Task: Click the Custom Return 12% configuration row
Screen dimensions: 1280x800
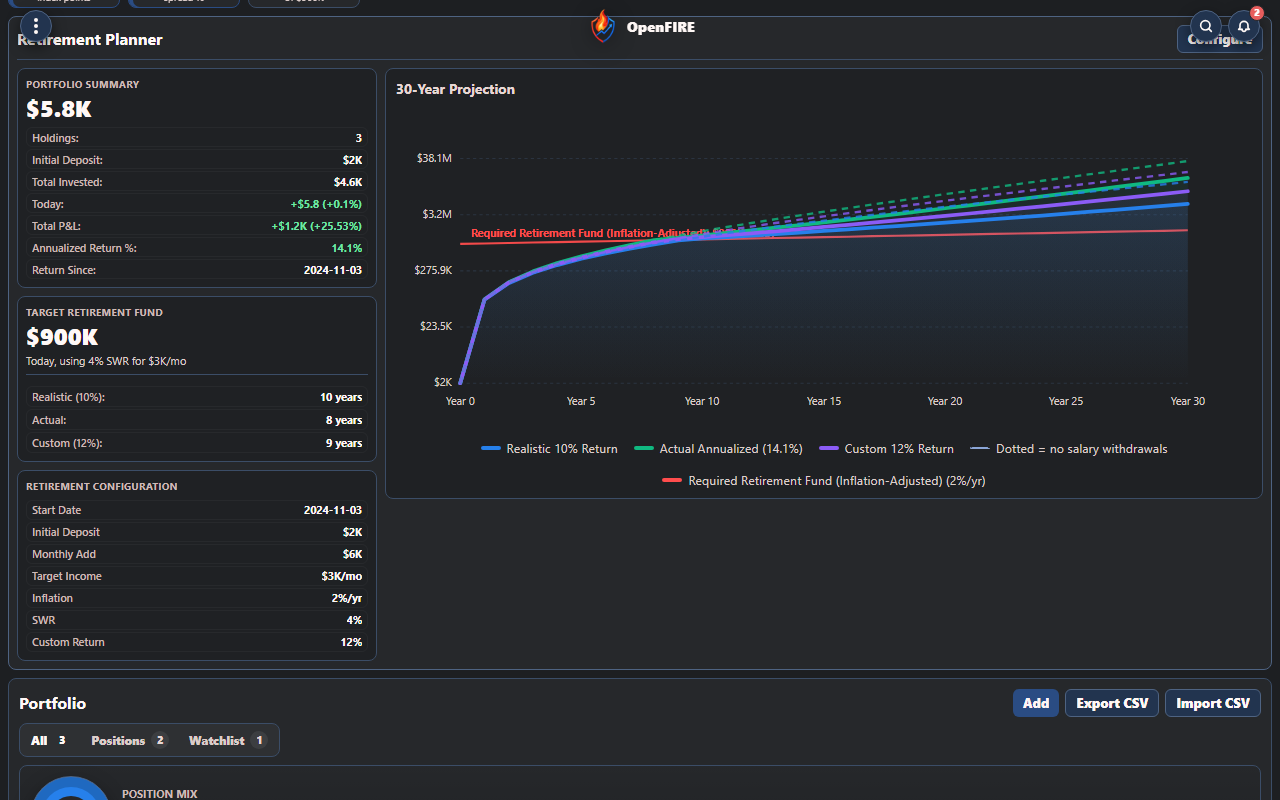Action: pos(197,642)
